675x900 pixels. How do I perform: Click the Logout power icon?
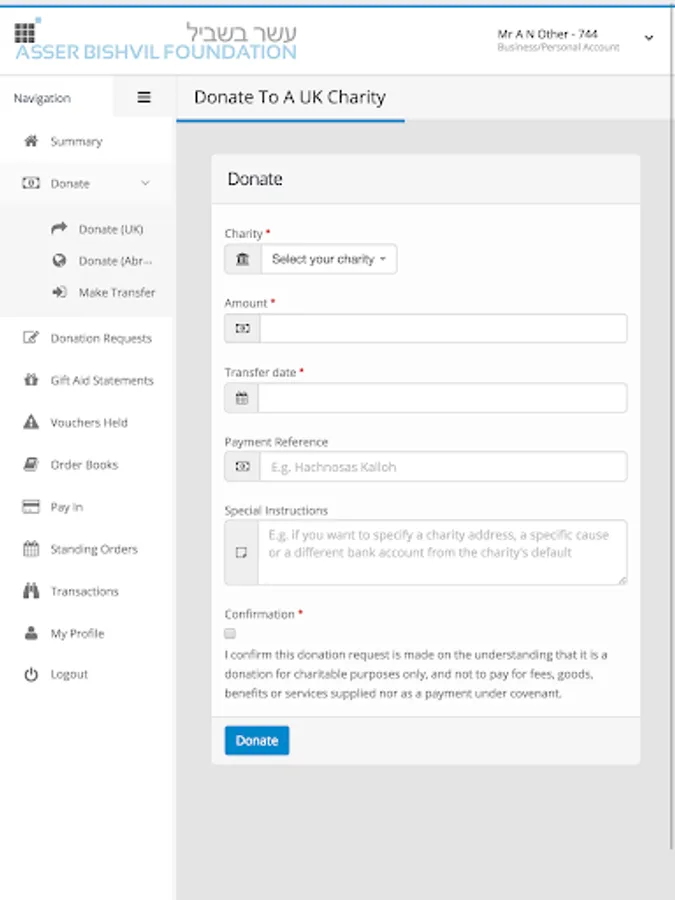pos(31,675)
